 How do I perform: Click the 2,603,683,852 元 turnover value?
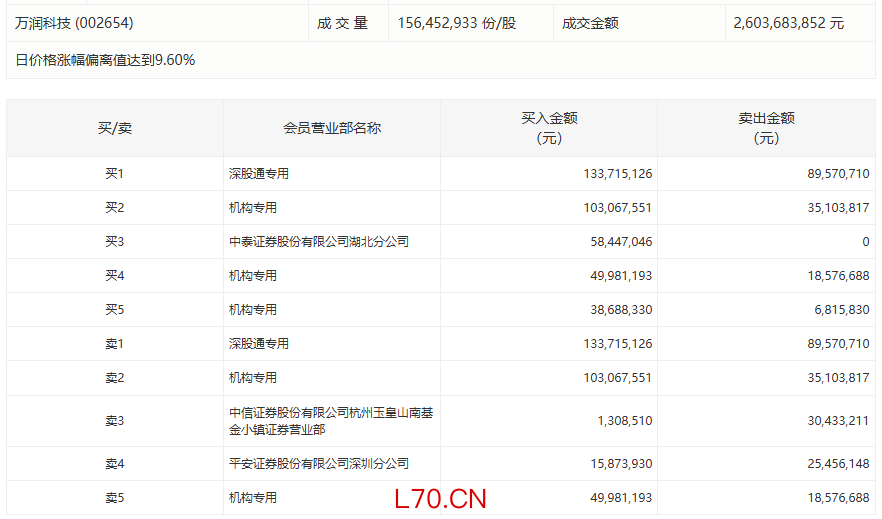[789, 22]
